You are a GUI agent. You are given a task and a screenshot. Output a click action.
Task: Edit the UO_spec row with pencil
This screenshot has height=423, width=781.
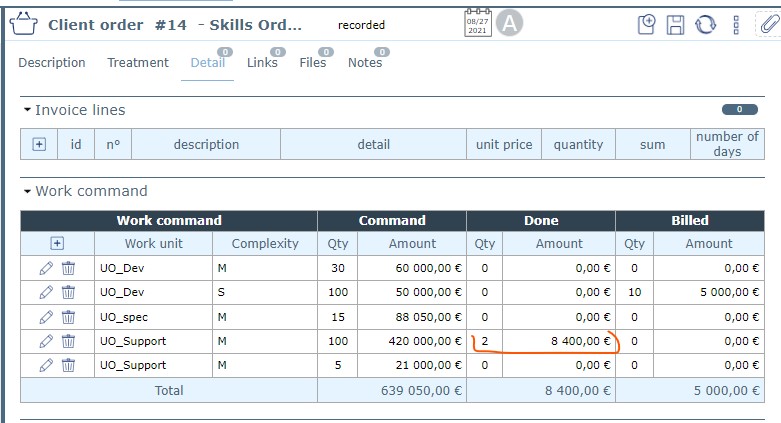point(46,317)
